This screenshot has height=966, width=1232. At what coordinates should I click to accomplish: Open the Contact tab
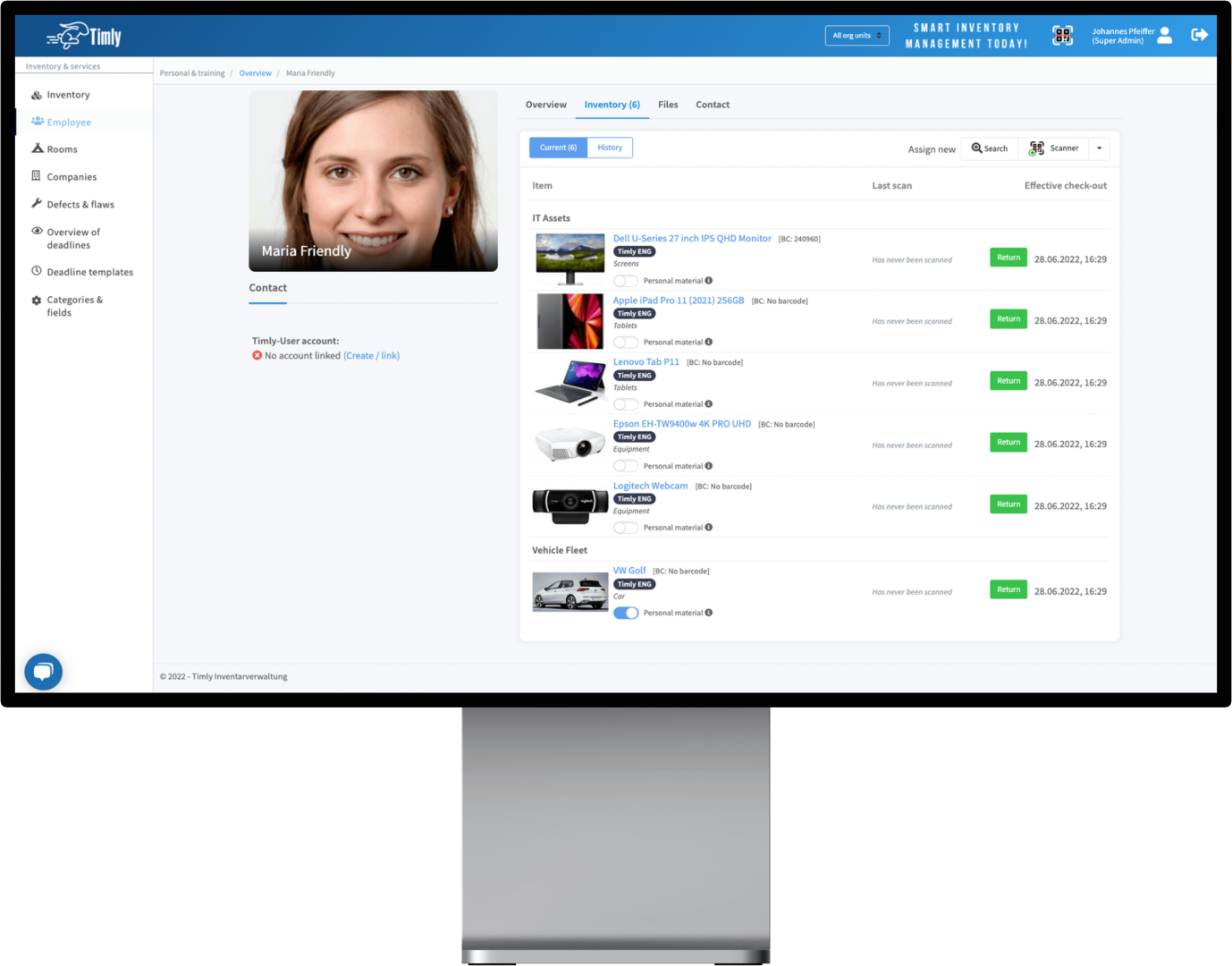pos(713,105)
